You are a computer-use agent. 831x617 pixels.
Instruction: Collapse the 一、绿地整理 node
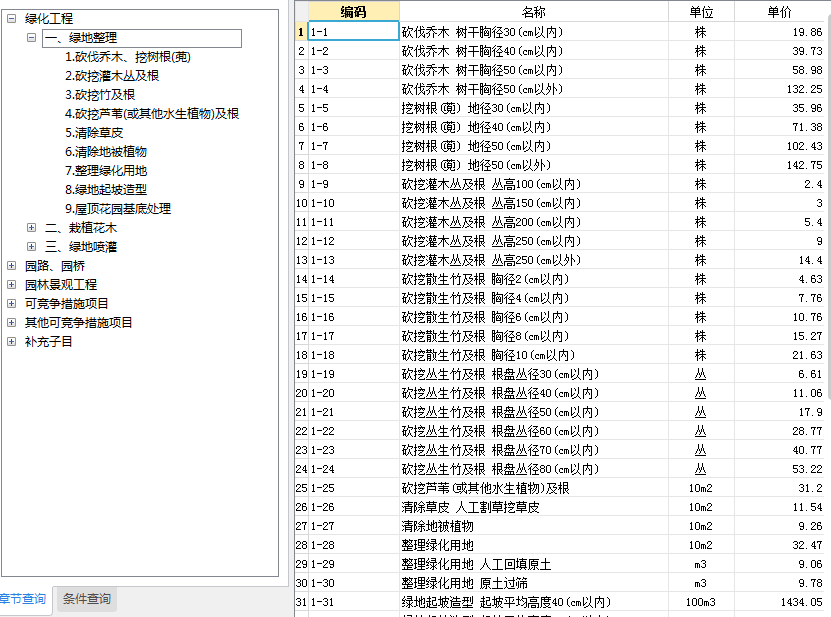coord(31,38)
